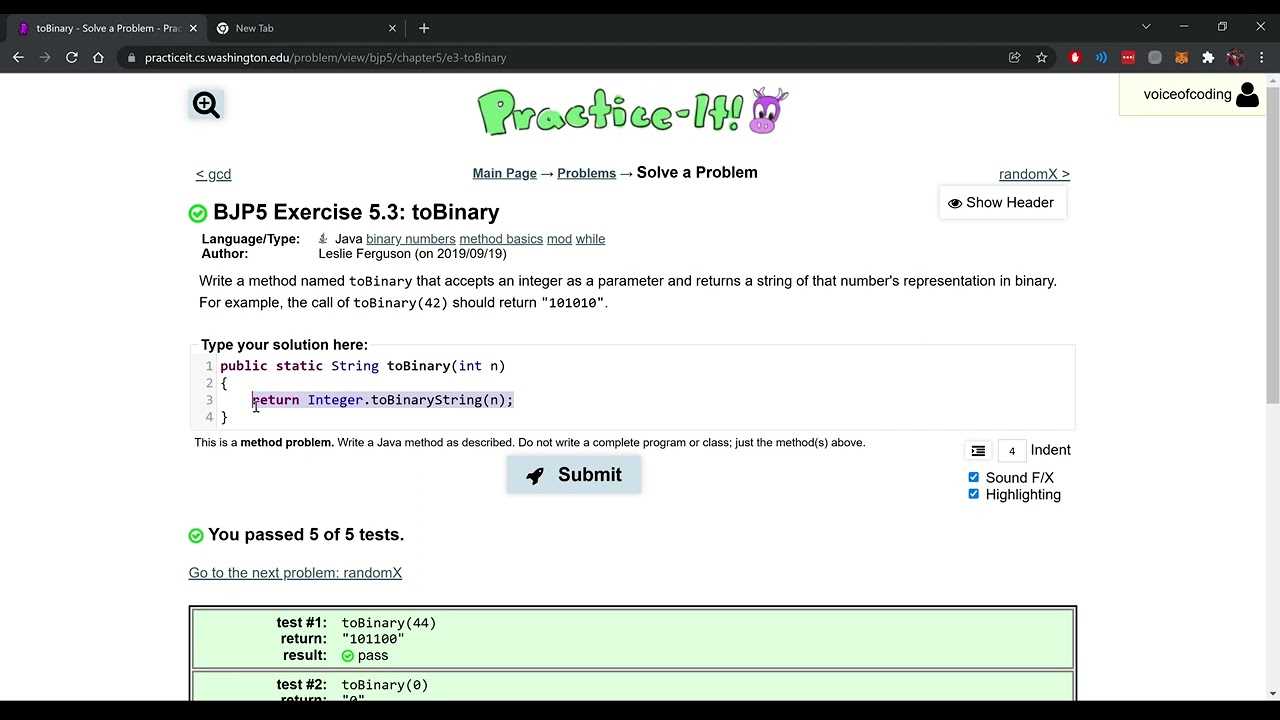Click the 'BJP5 Exercise 5.3: toBinary' heading
The height and width of the screenshot is (720, 1280).
[356, 212]
